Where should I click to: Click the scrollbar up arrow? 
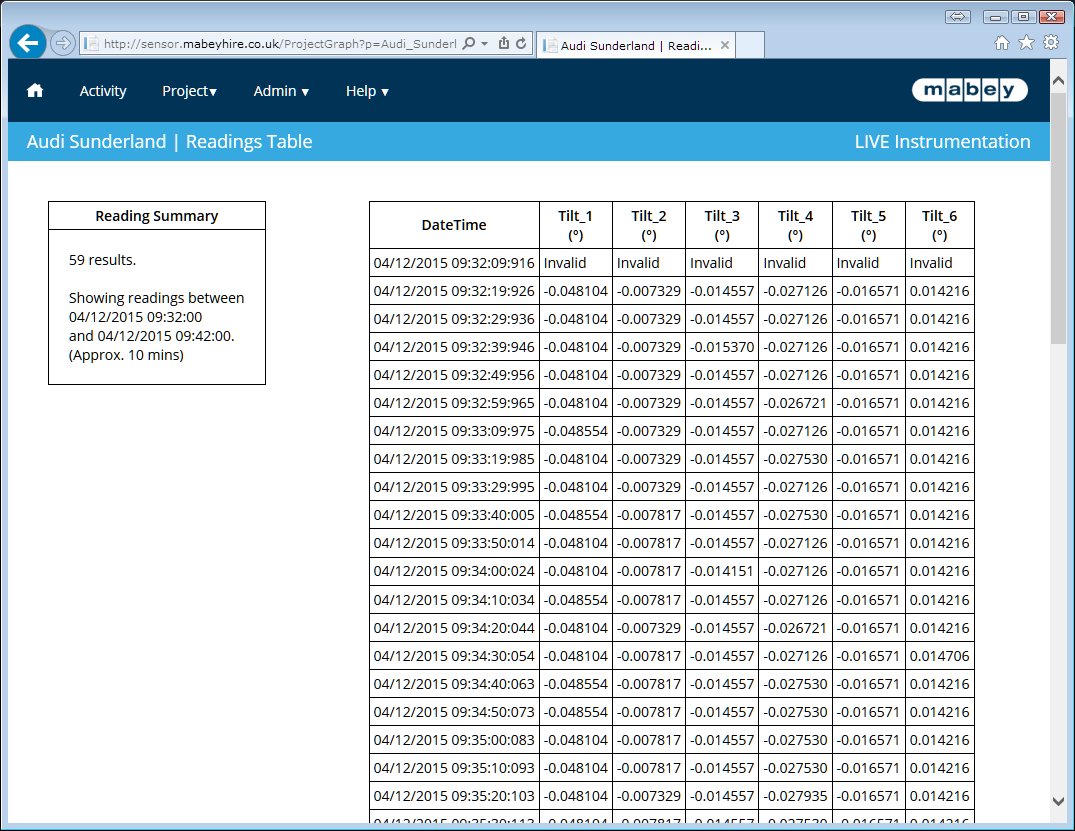point(1059,81)
